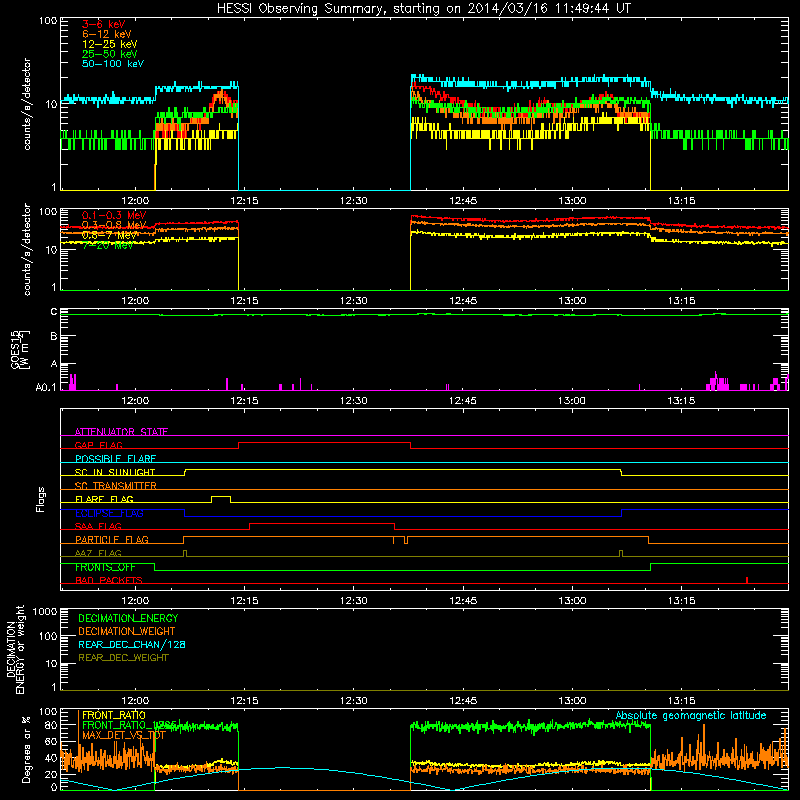
Task: Pick the 'B' tick label on GOES axis
Action: click(54, 337)
